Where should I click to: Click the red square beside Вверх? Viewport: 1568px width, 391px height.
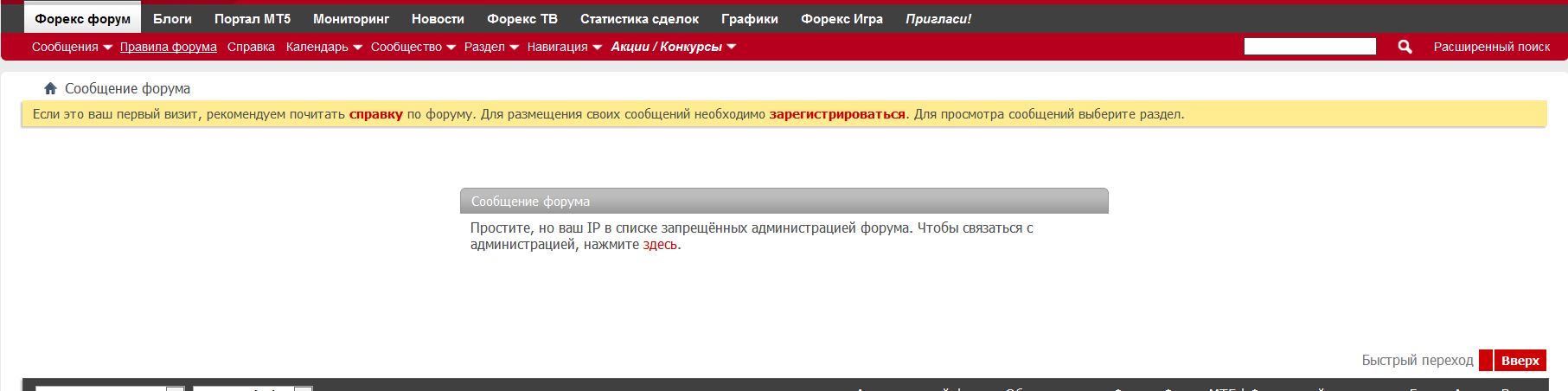point(1486,360)
